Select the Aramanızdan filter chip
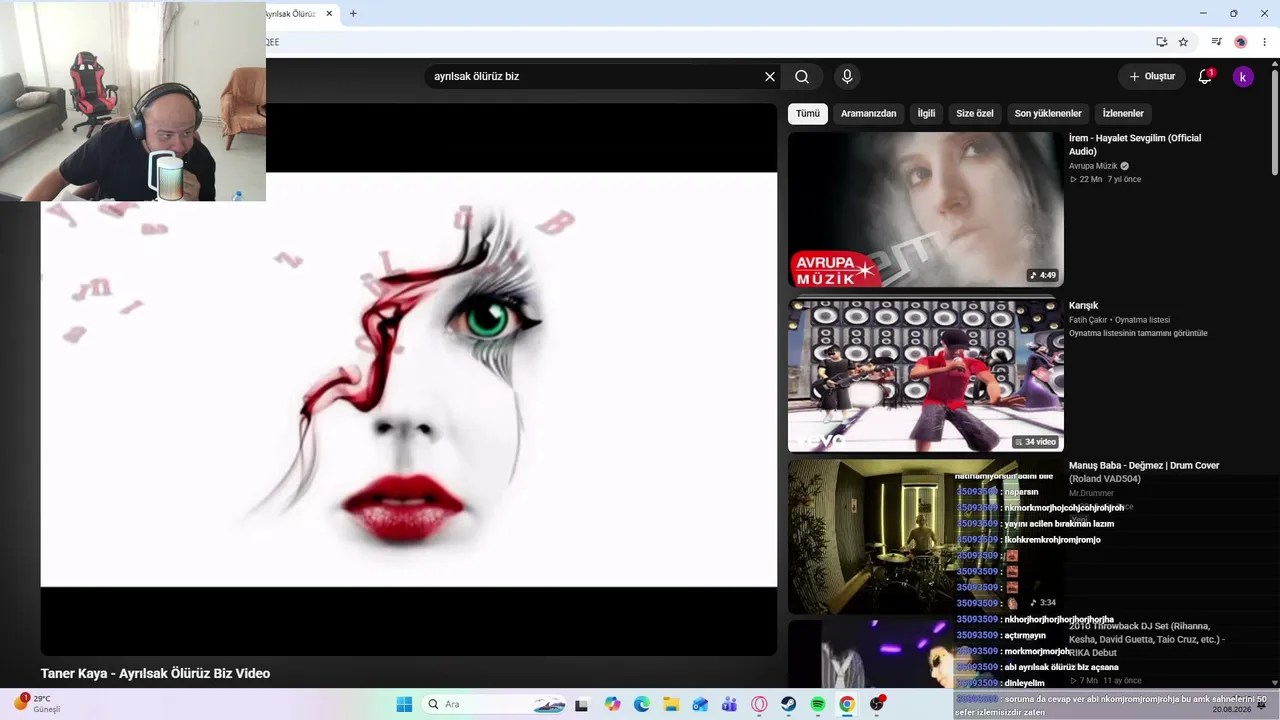Screen dimensions: 1280x720 point(869,114)
